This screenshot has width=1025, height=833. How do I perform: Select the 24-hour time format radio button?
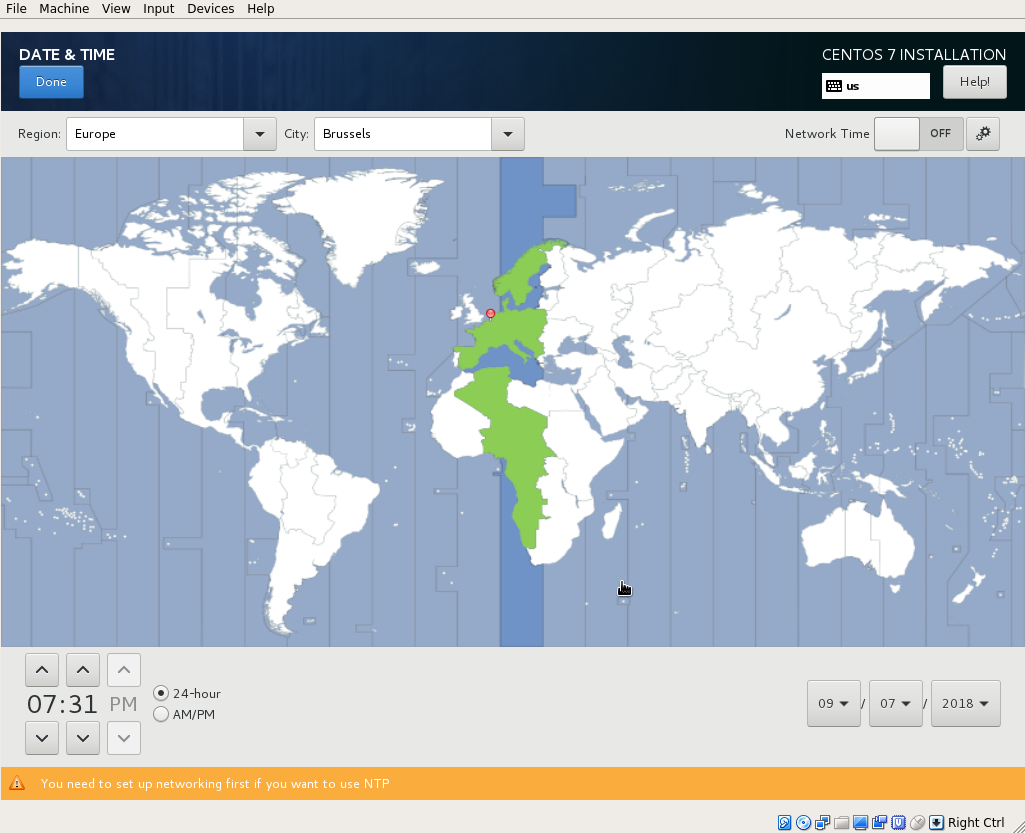pyautogui.click(x=160, y=693)
